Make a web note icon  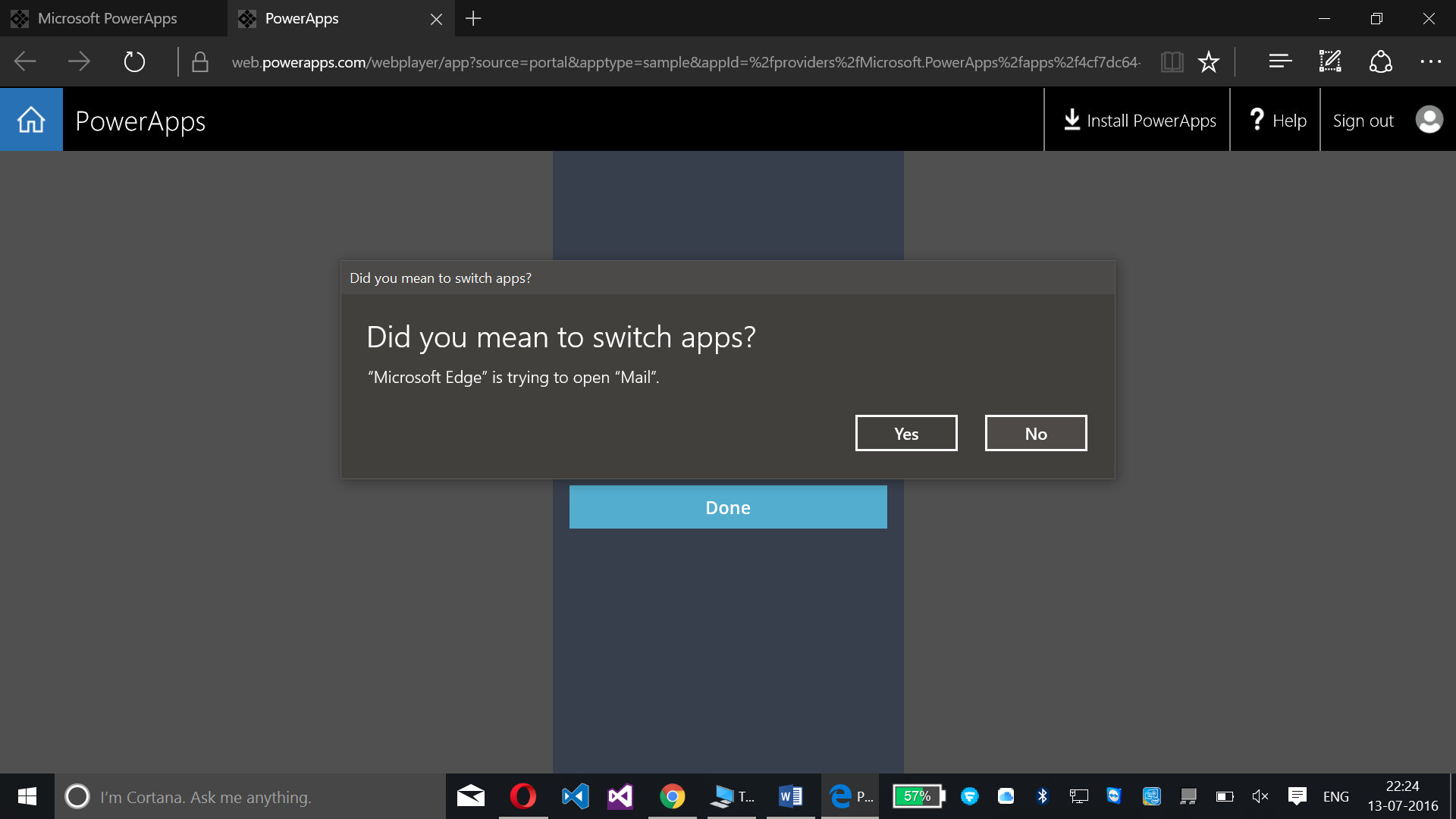[x=1330, y=61]
